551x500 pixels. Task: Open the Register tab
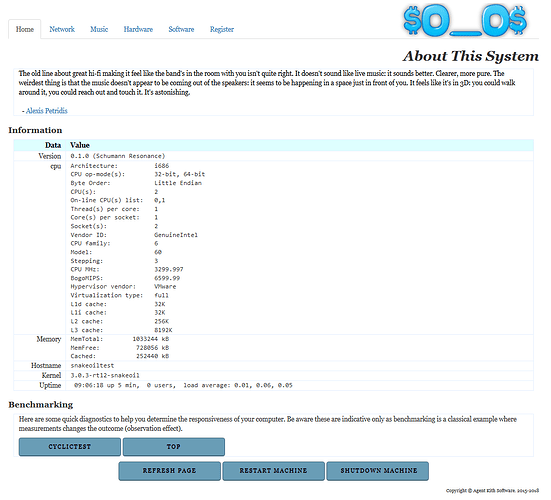(222, 29)
